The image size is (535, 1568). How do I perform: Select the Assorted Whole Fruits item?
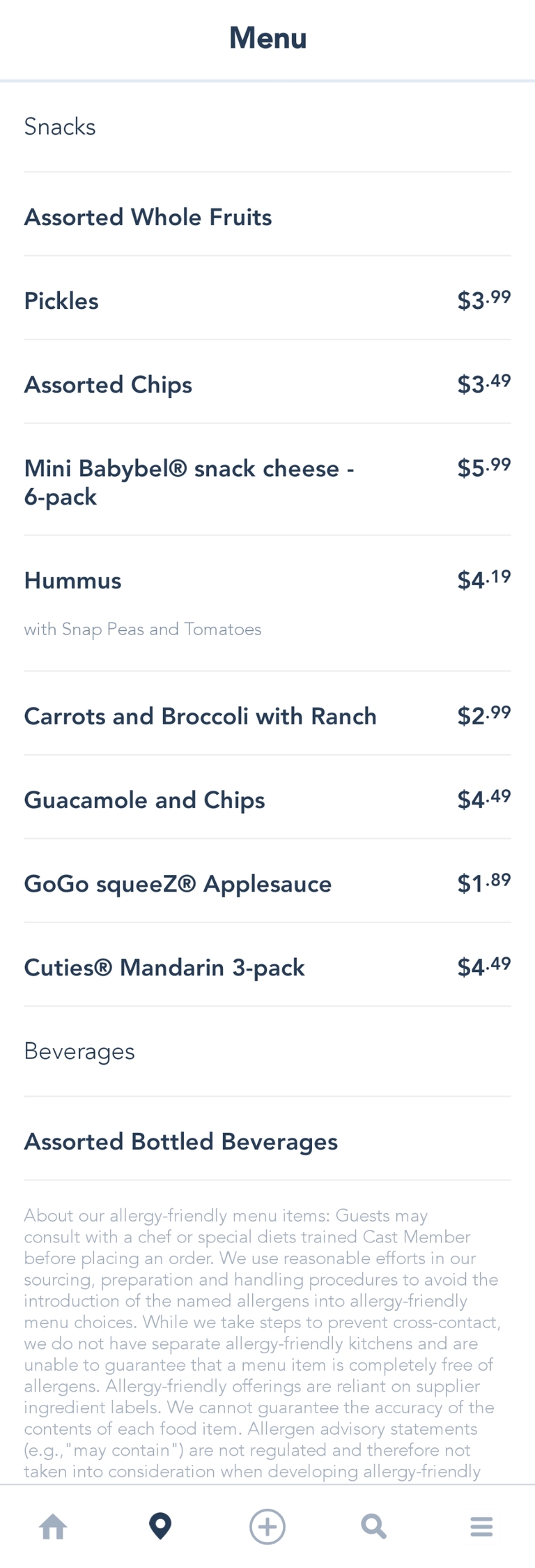click(148, 217)
